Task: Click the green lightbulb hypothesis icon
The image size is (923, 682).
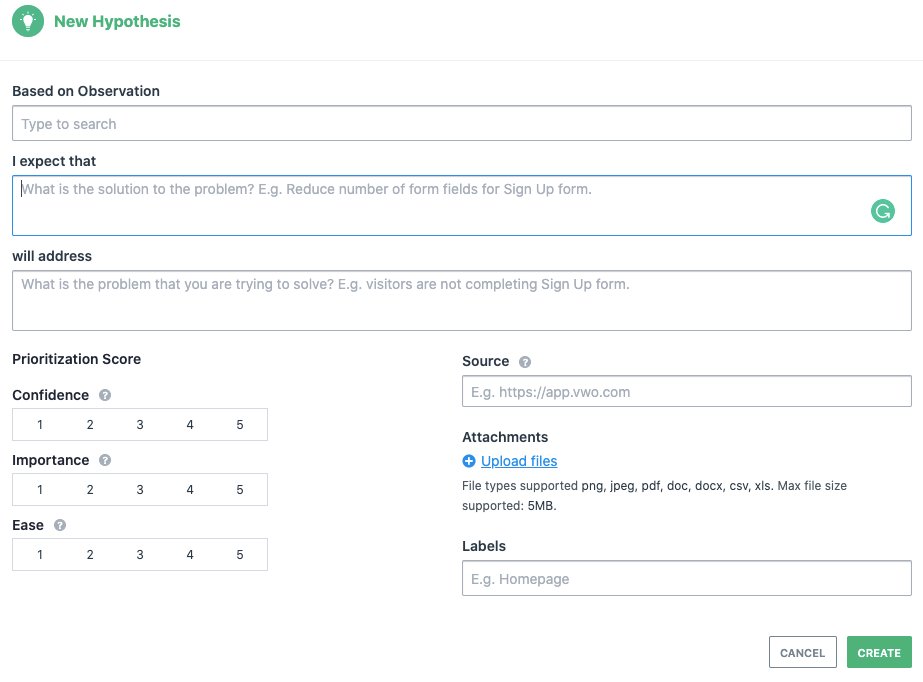Action: coord(28,21)
